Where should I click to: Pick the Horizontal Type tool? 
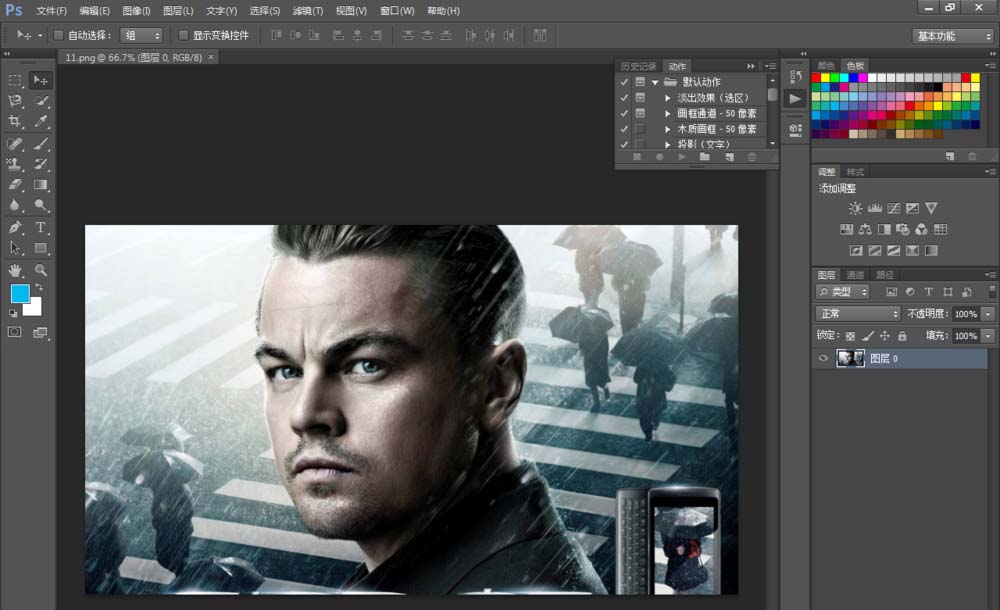coord(41,228)
